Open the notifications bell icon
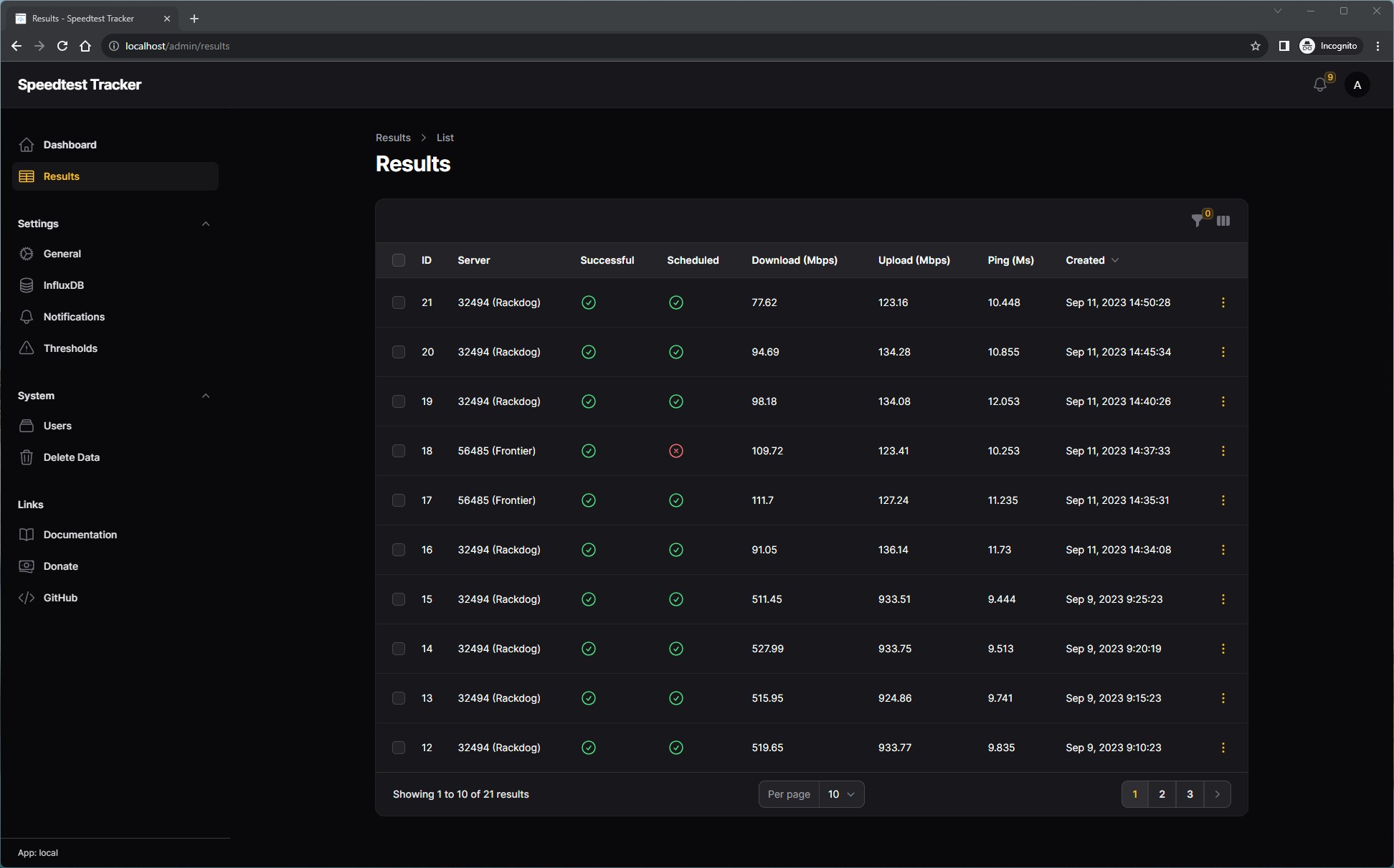Screen dimensions: 1394x868 1319,85
